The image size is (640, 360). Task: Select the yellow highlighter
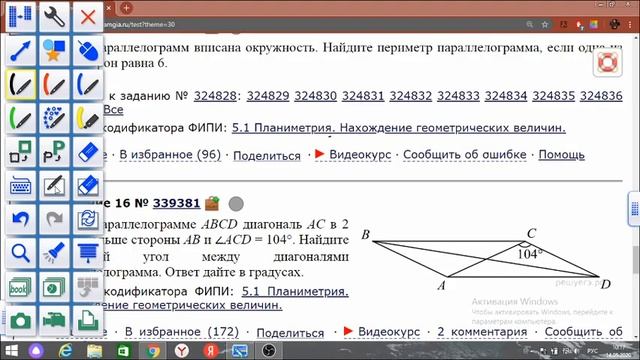[x=88, y=118]
